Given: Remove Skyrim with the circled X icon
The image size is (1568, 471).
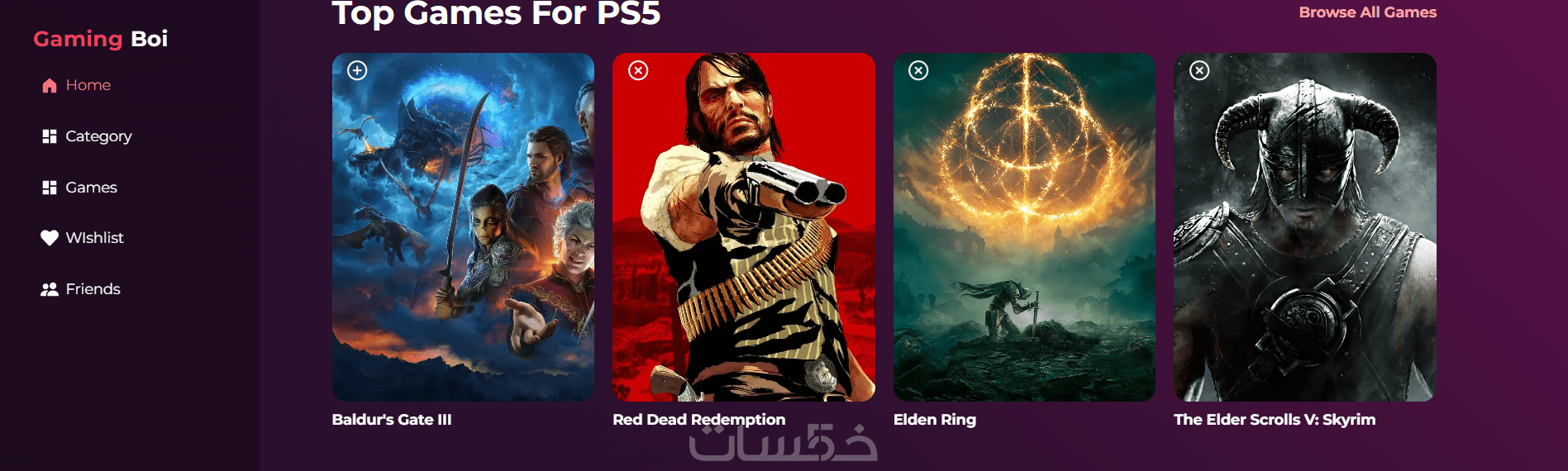Looking at the screenshot, I should tap(1199, 70).
